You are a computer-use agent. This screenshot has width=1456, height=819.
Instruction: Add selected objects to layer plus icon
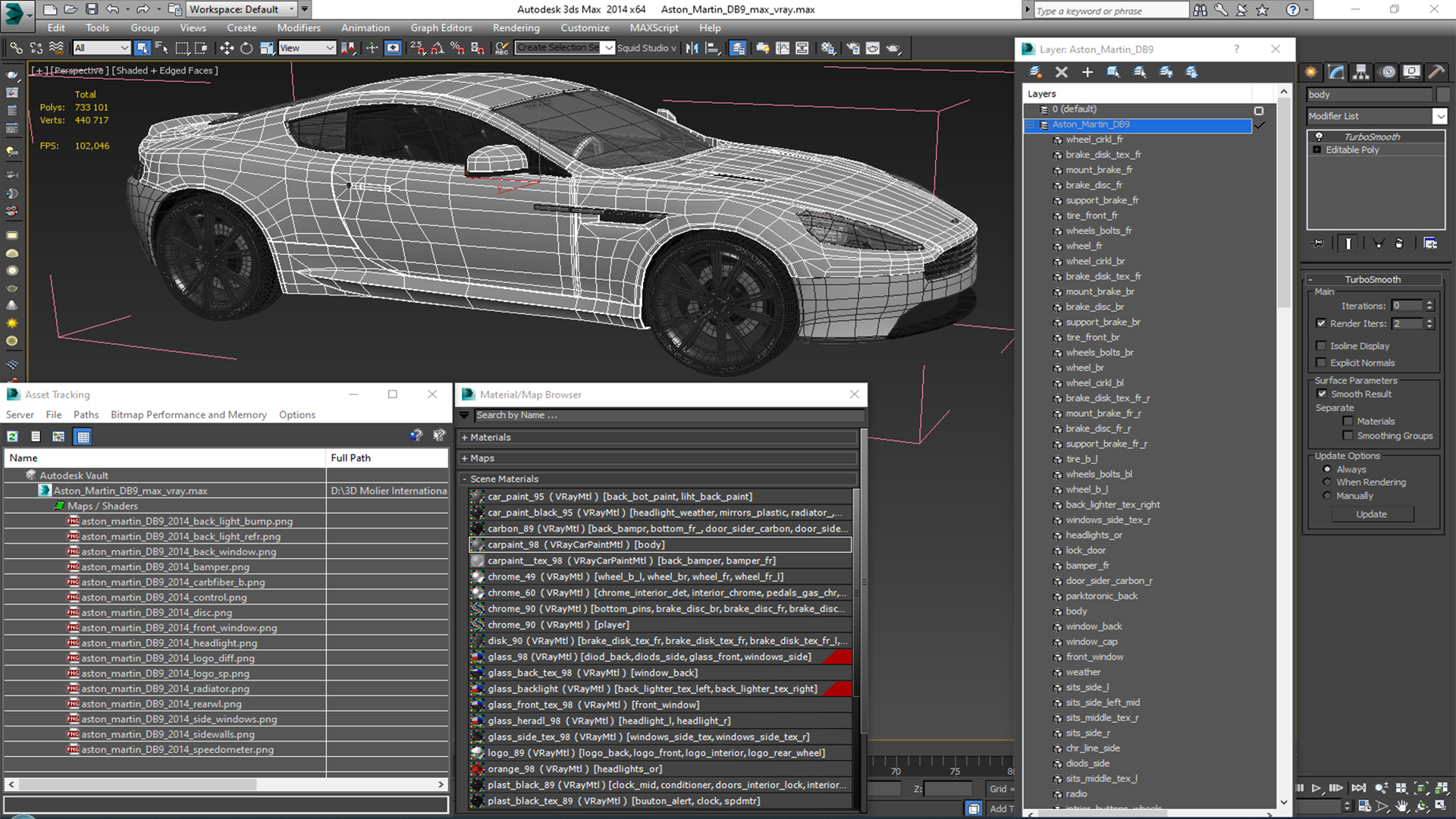(x=1087, y=72)
